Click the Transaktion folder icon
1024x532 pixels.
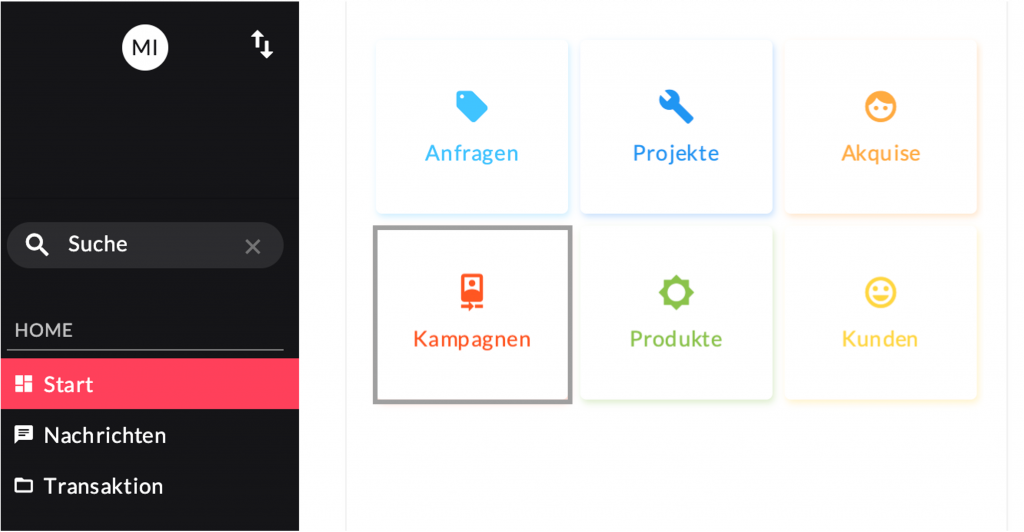coord(24,486)
